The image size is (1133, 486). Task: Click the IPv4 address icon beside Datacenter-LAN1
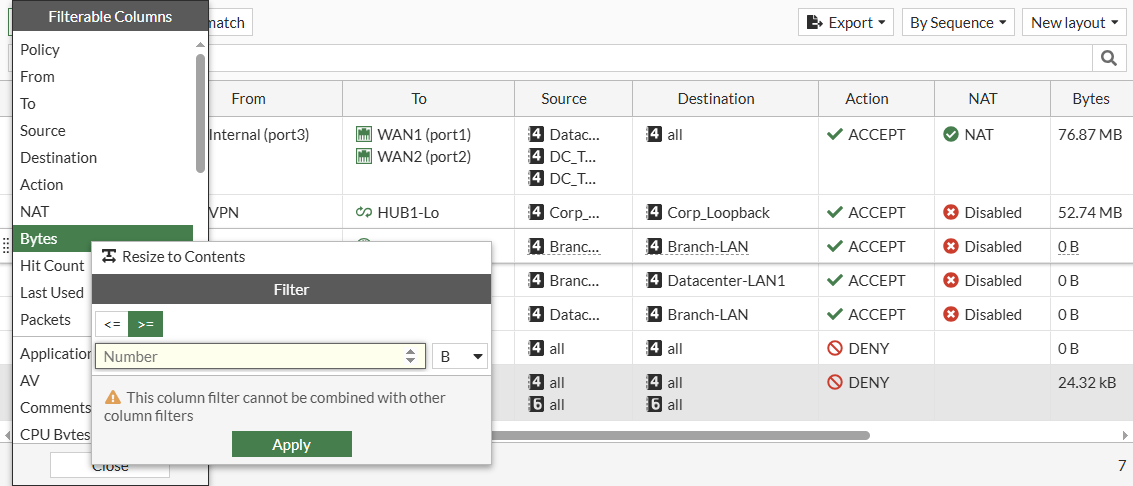(x=654, y=280)
